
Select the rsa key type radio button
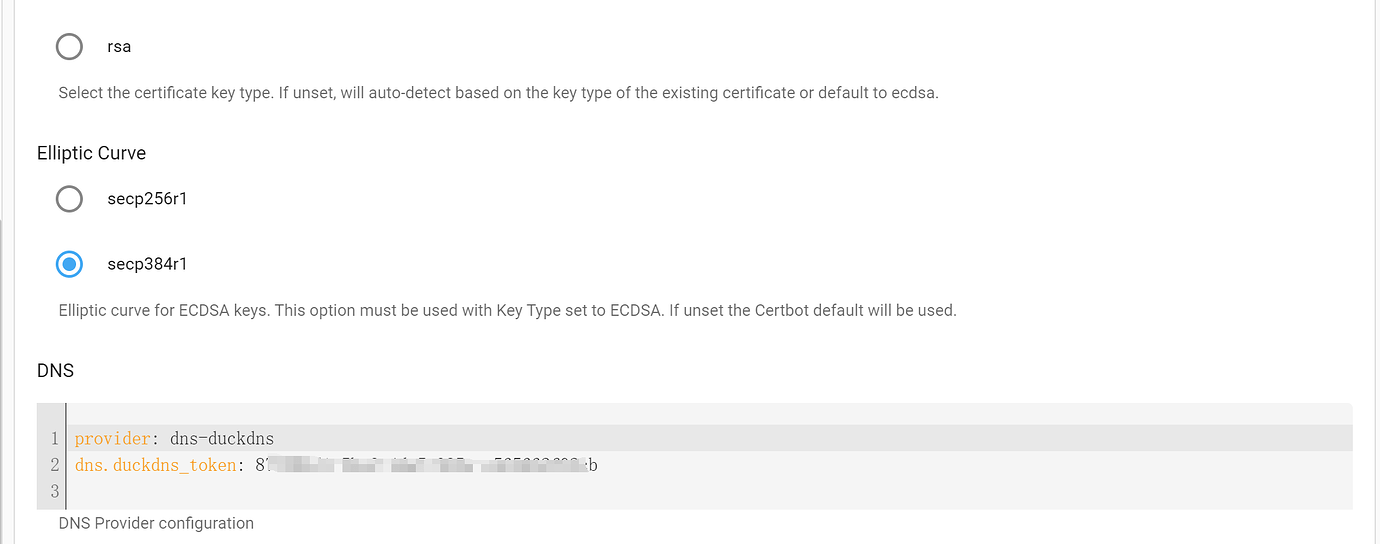[x=69, y=46]
